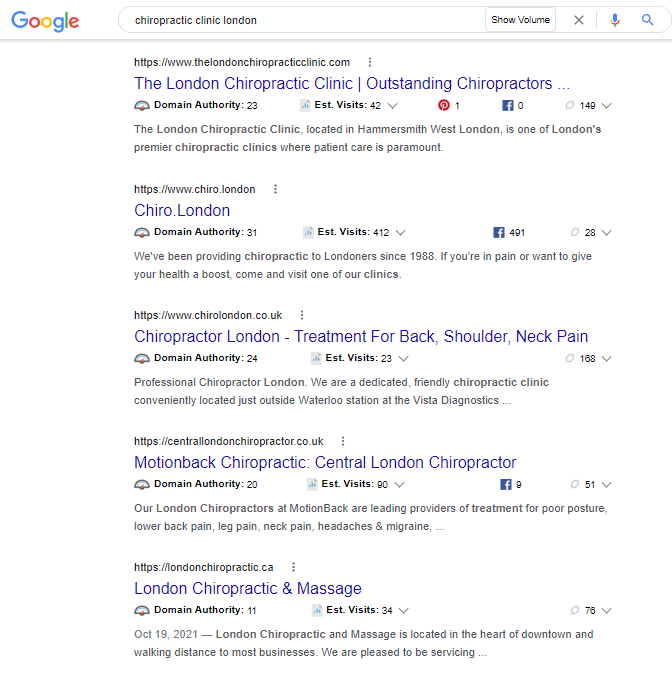Expand Est. Visits 34 dropdown chevron
The width and height of the screenshot is (672, 673).
pos(403,610)
